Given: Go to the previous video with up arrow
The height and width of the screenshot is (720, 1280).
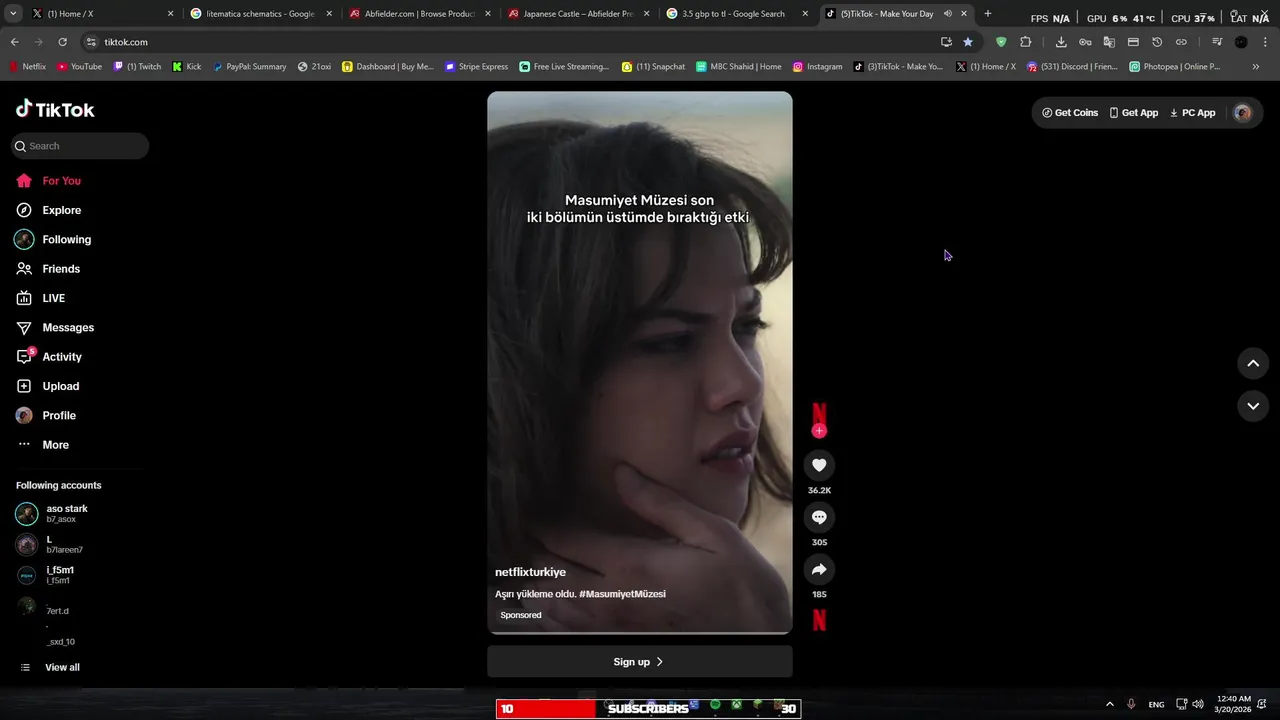Looking at the screenshot, I should coord(1253,363).
